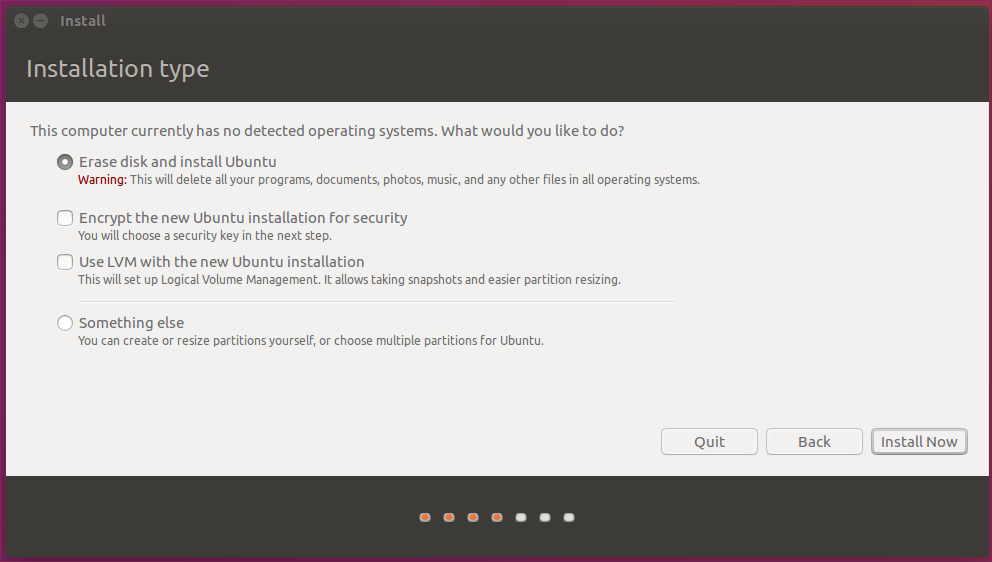
Task: Check Use LVM with the new Ubuntu installation
Action: pyautogui.click(x=65, y=262)
